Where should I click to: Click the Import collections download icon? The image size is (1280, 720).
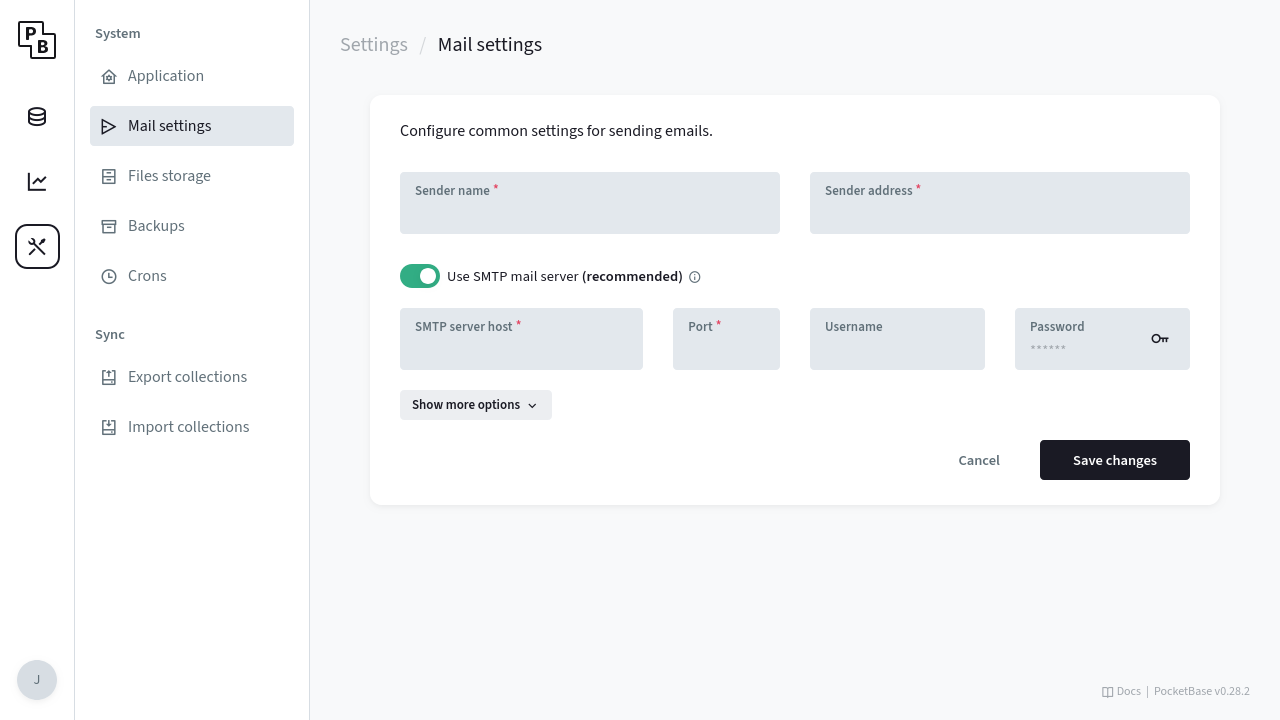pyautogui.click(x=109, y=427)
